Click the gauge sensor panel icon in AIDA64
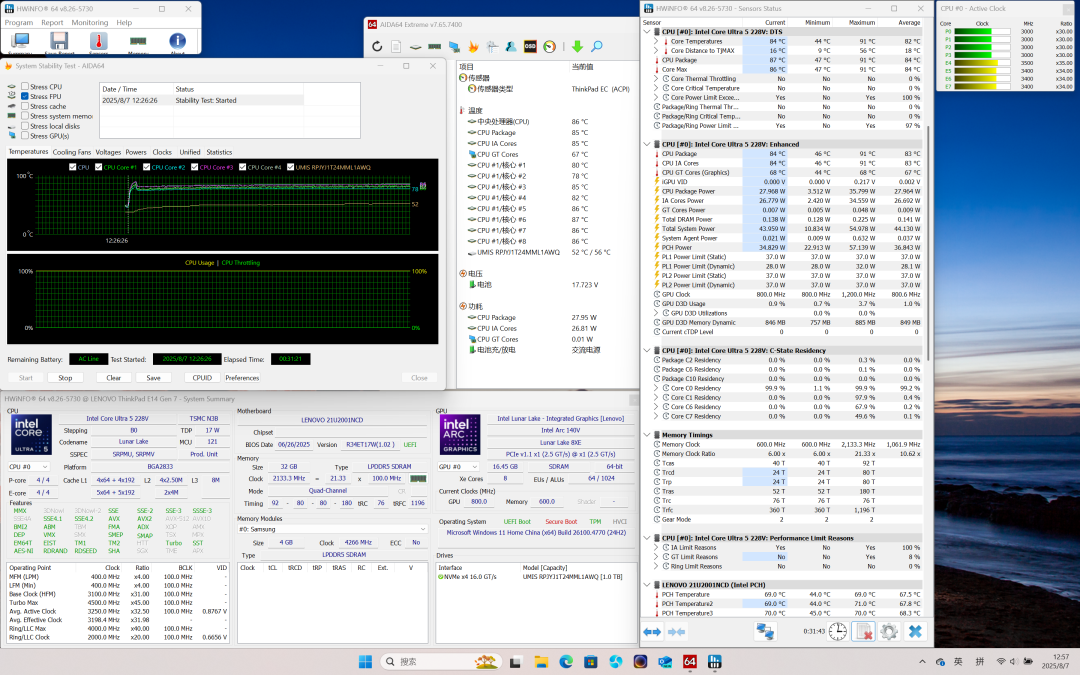 pos(550,47)
